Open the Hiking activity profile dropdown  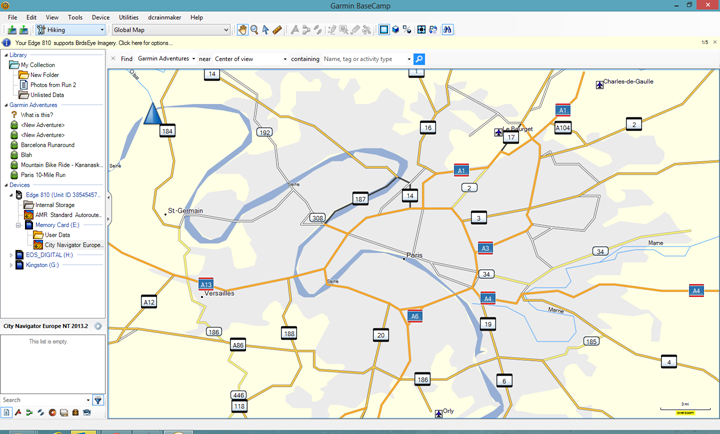coord(71,30)
